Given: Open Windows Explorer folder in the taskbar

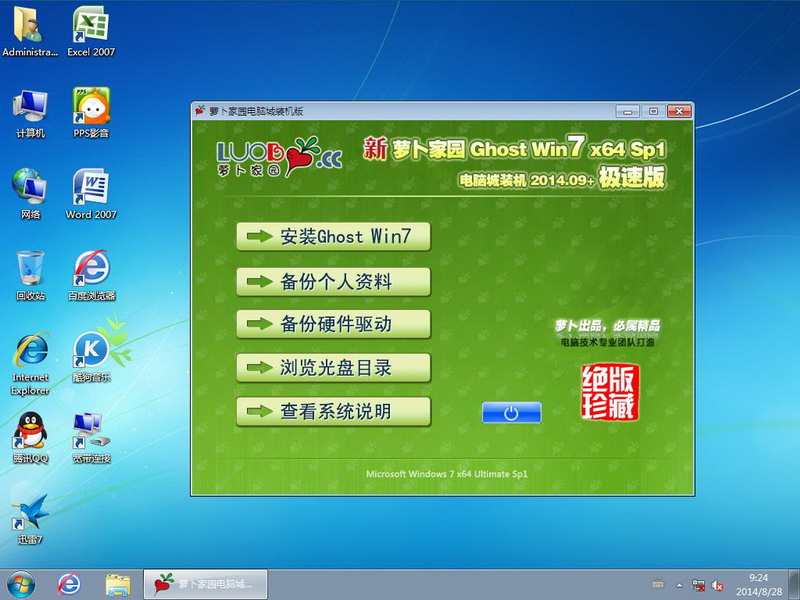Looking at the screenshot, I should coord(118,585).
